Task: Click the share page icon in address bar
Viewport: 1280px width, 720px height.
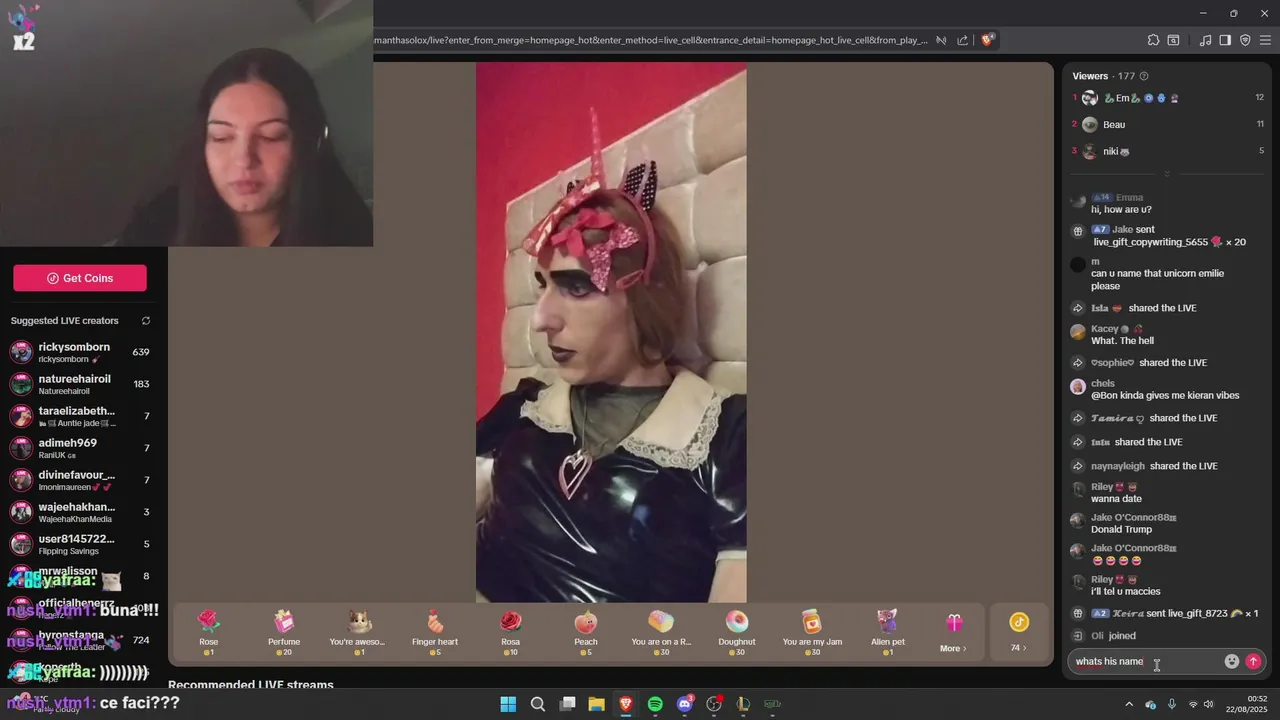Action: [x=962, y=40]
